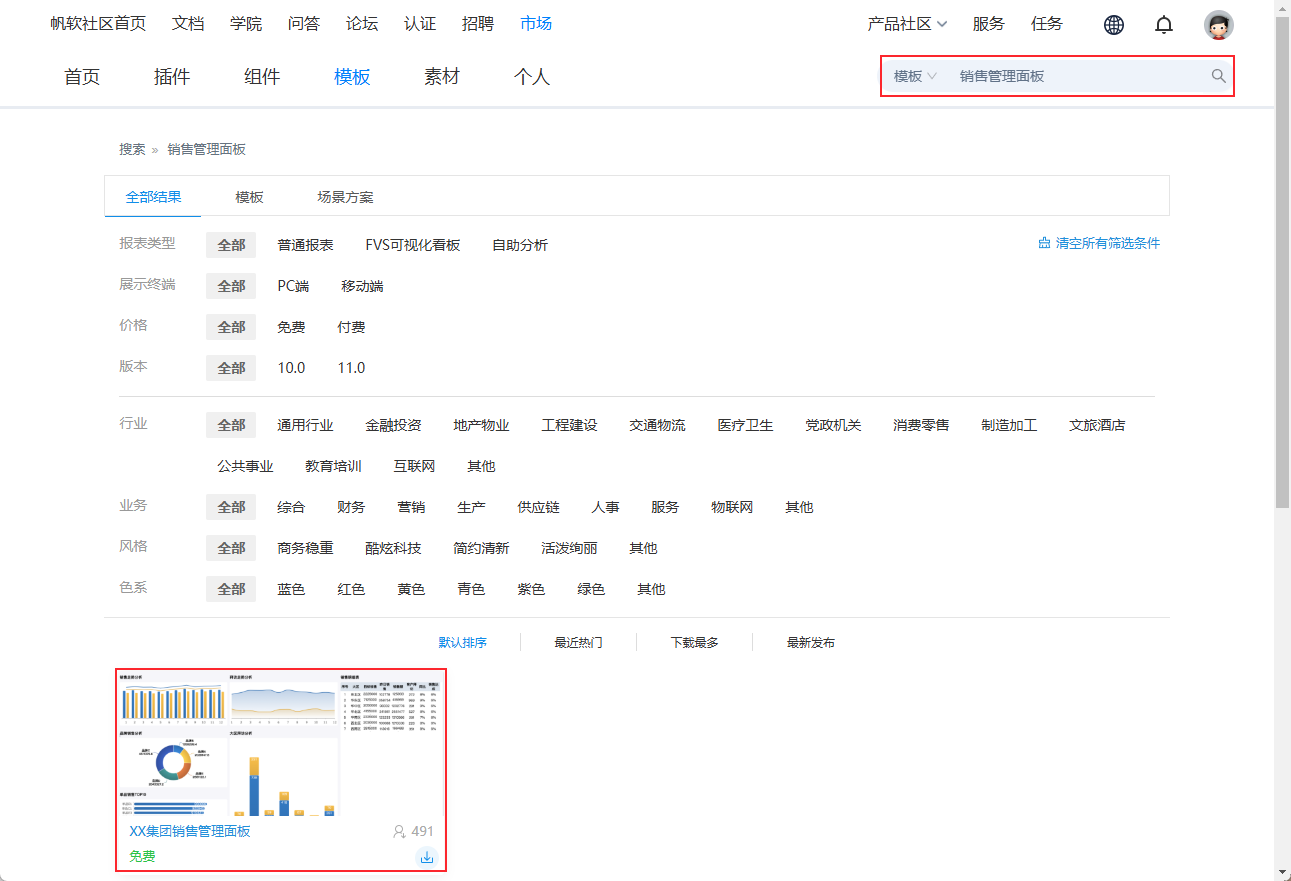This screenshot has height=881, width=1291.
Task: Click the user avatar icon
Action: point(1218,25)
